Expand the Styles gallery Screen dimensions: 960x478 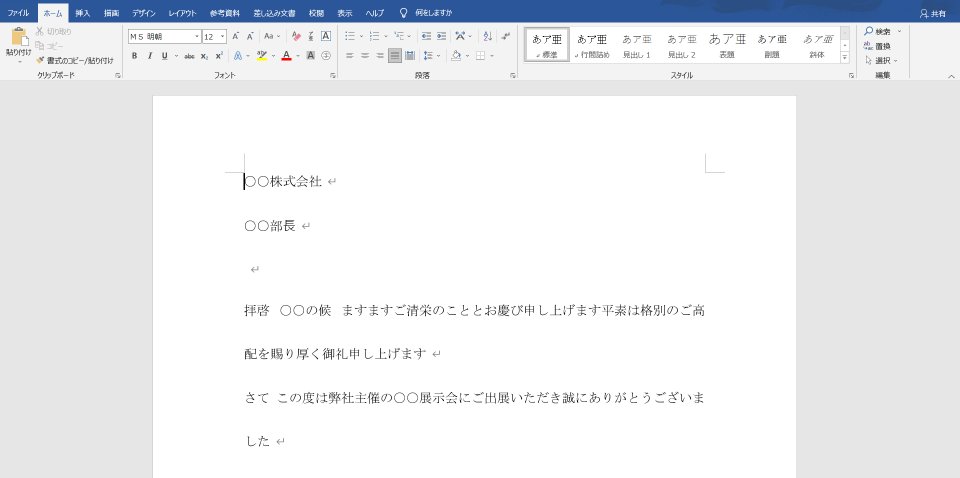click(x=845, y=58)
